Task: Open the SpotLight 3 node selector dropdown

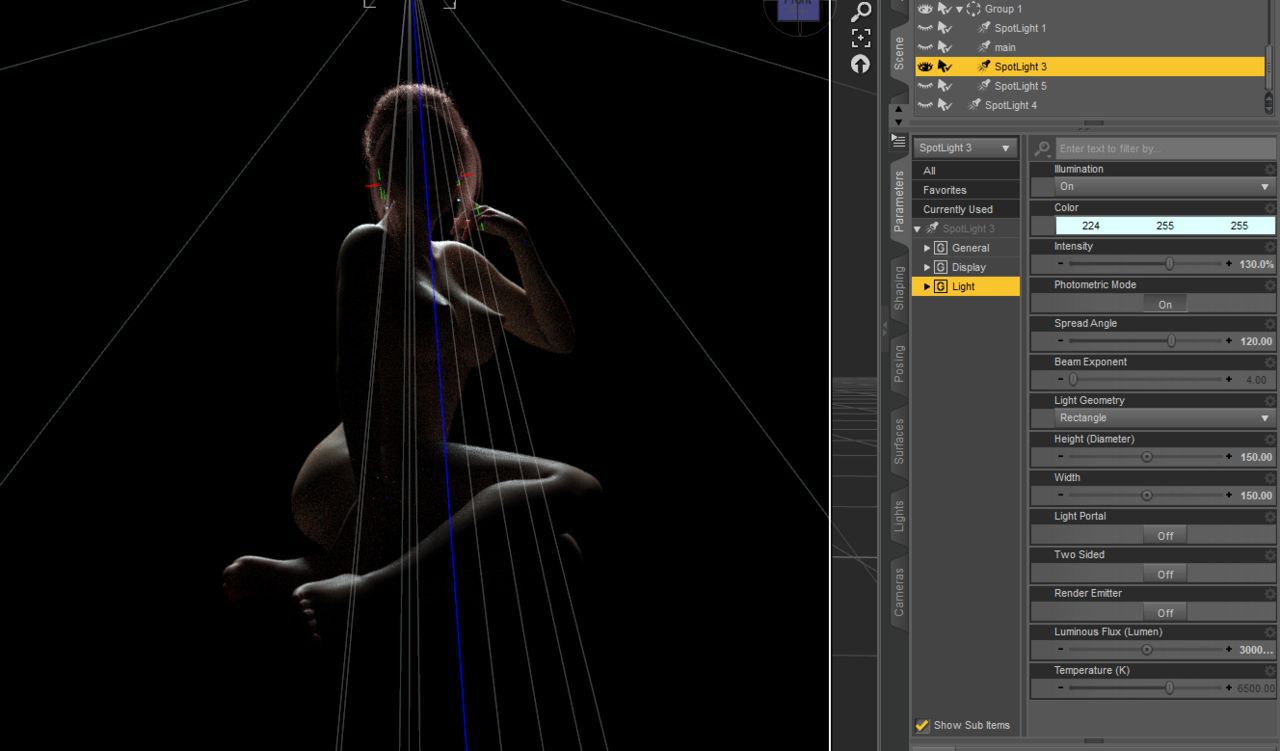Action: (x=965, y=148)
